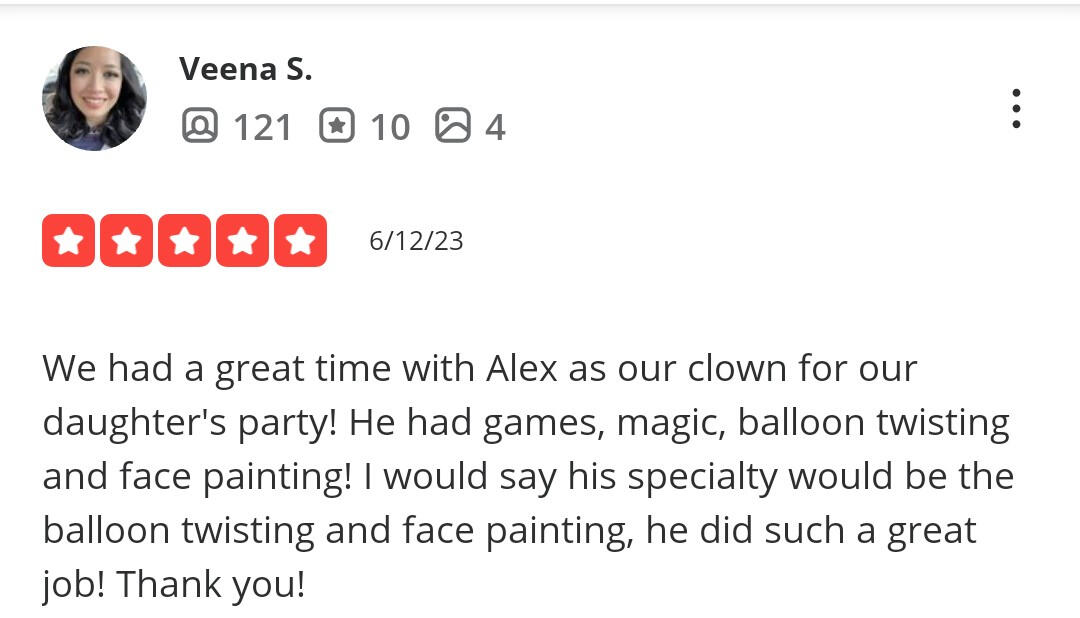The height and width of the screenshot is (618, 1080).
Task: Click the photos icon beside 4
Action: pyautogui.click(x=453, y=126)
